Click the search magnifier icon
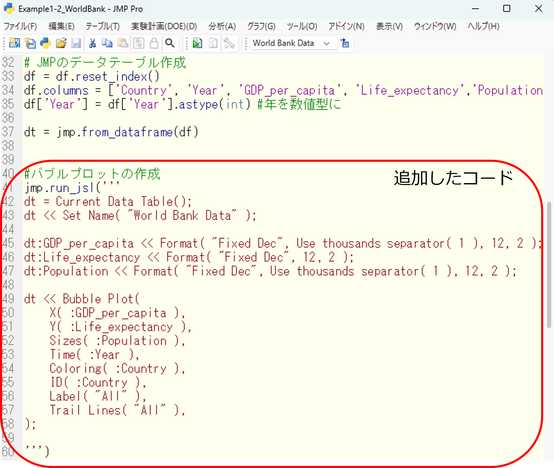This screenshot has height=468, width=554. 170,43
